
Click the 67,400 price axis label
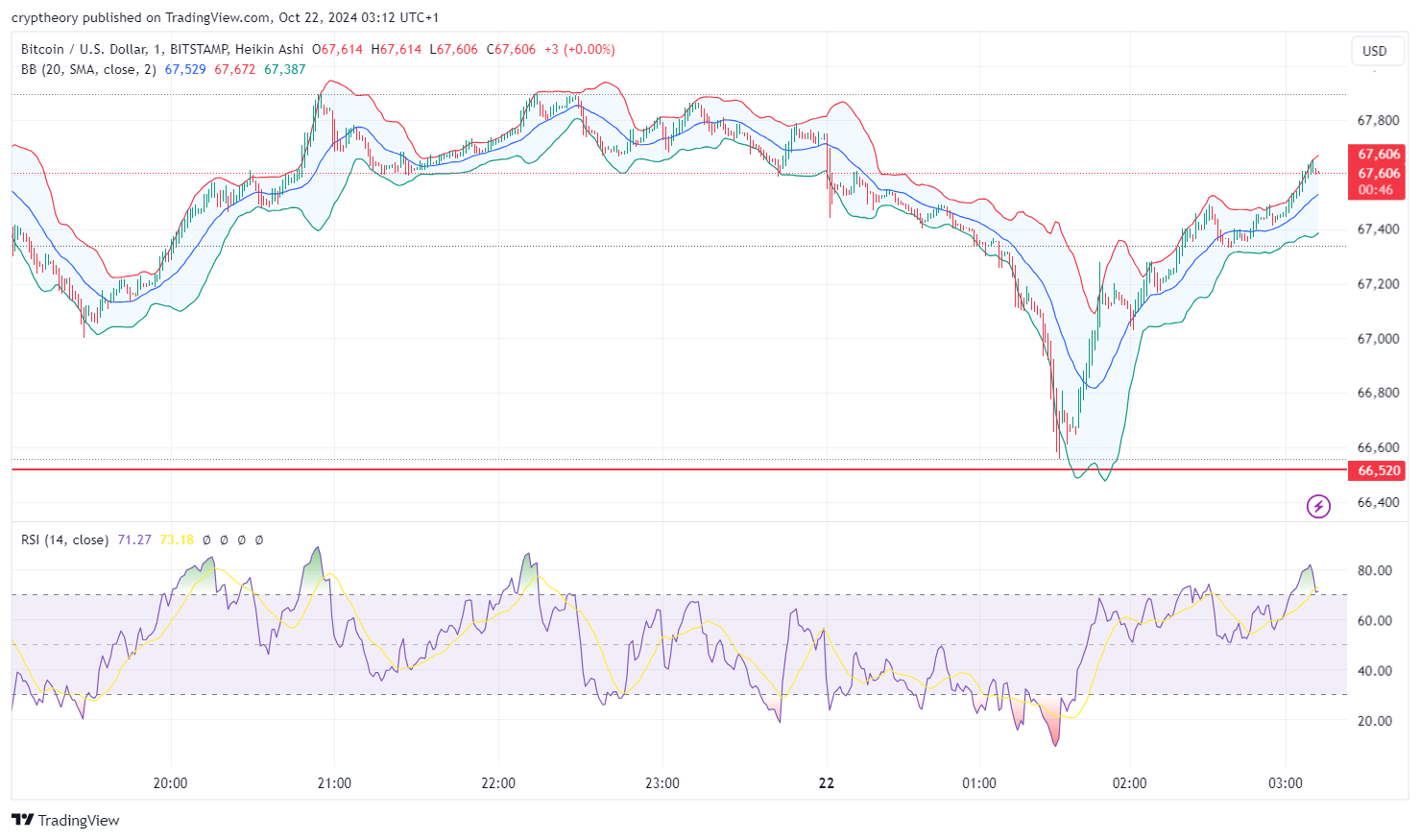point(1378,229)
